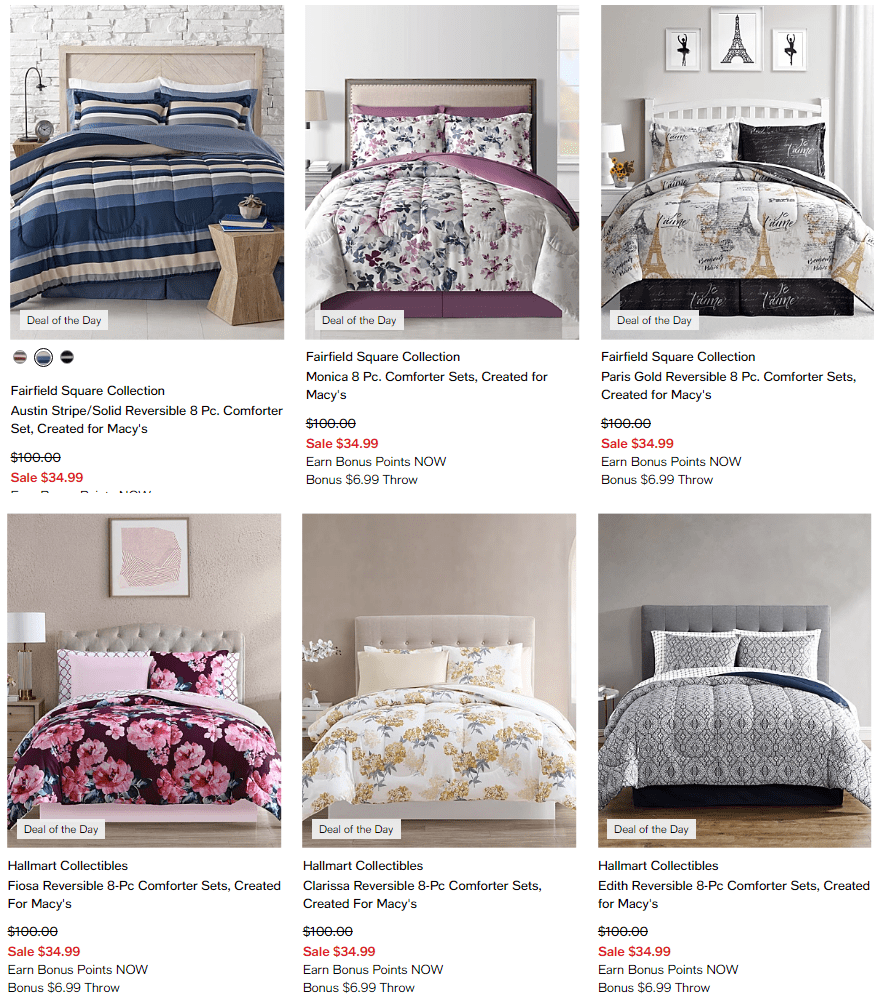Image resolution: width=881 pixels, height=1001 pixels.
Task: Select the blue stripe color swatch
Action: tap(43, 357)
